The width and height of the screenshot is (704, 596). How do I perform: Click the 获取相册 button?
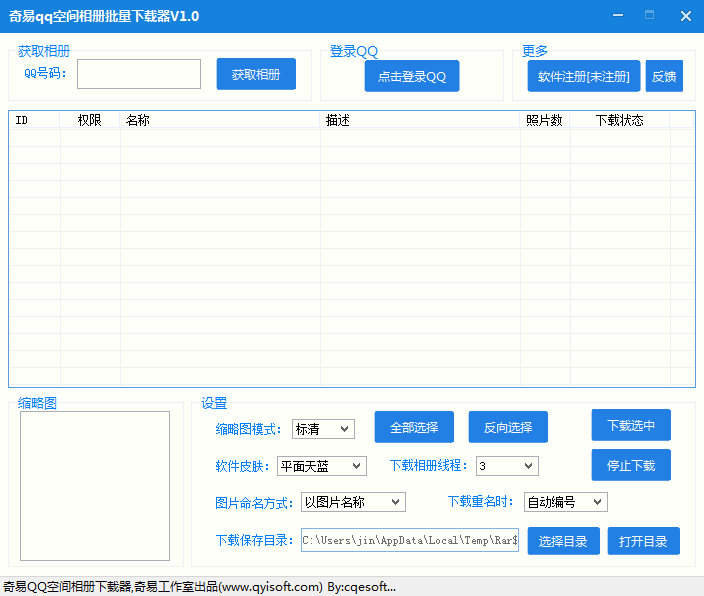point(256,74)
